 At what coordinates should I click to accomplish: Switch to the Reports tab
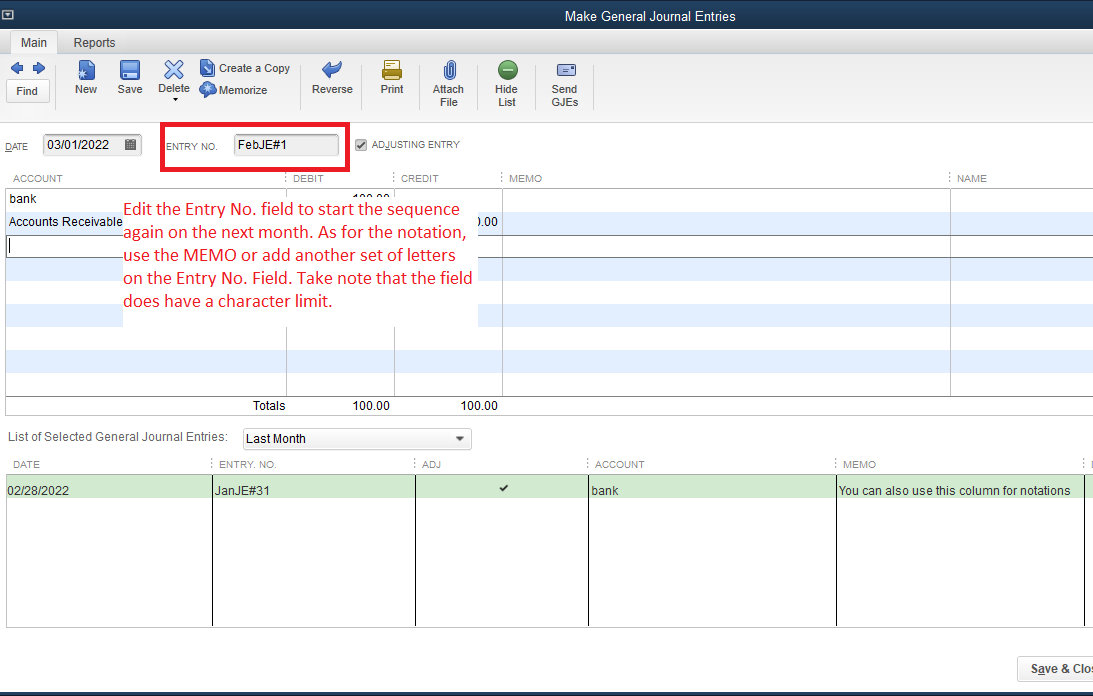(94, 43)
